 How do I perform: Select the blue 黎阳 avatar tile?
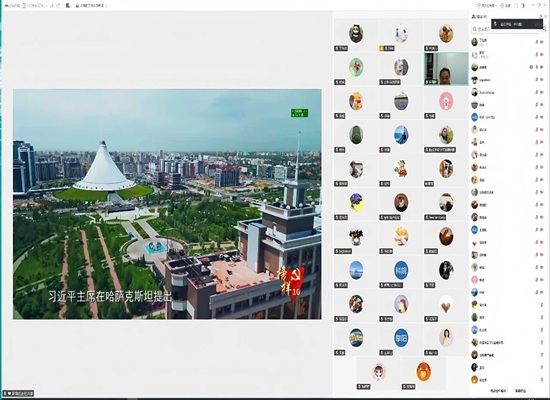(401, 340)
